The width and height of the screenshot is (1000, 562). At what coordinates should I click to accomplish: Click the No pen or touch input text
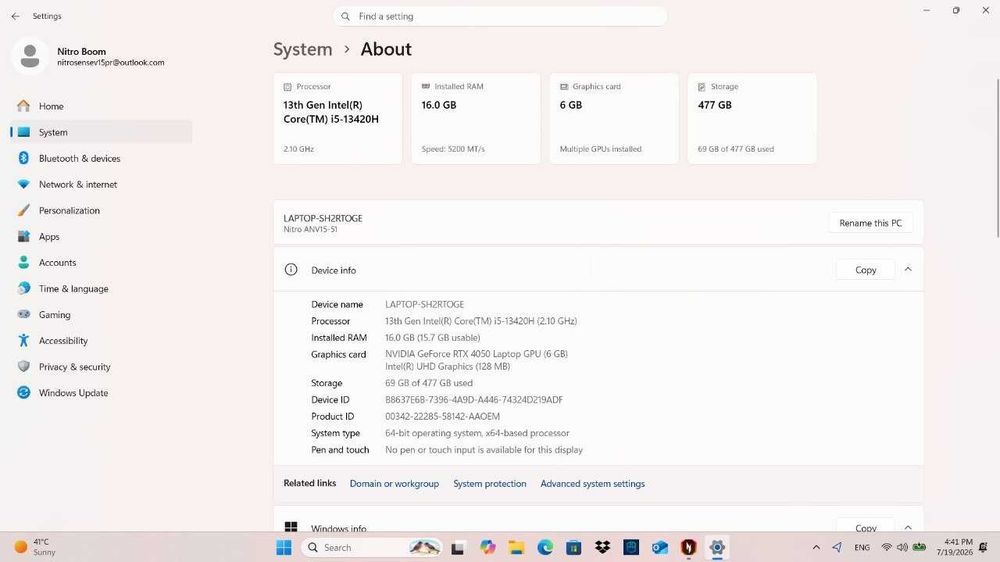click(484, 450)
